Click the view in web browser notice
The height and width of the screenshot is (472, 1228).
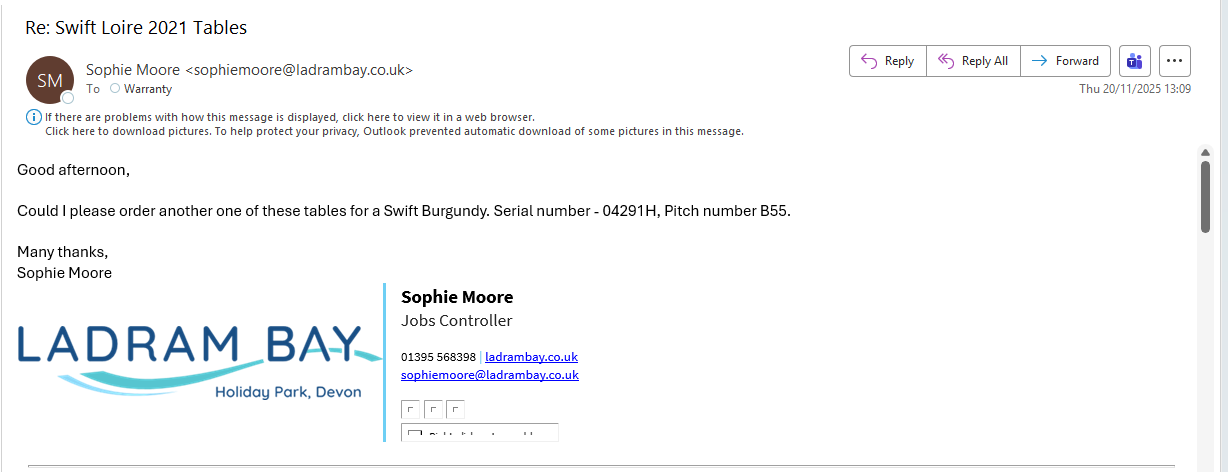[290, 117]
